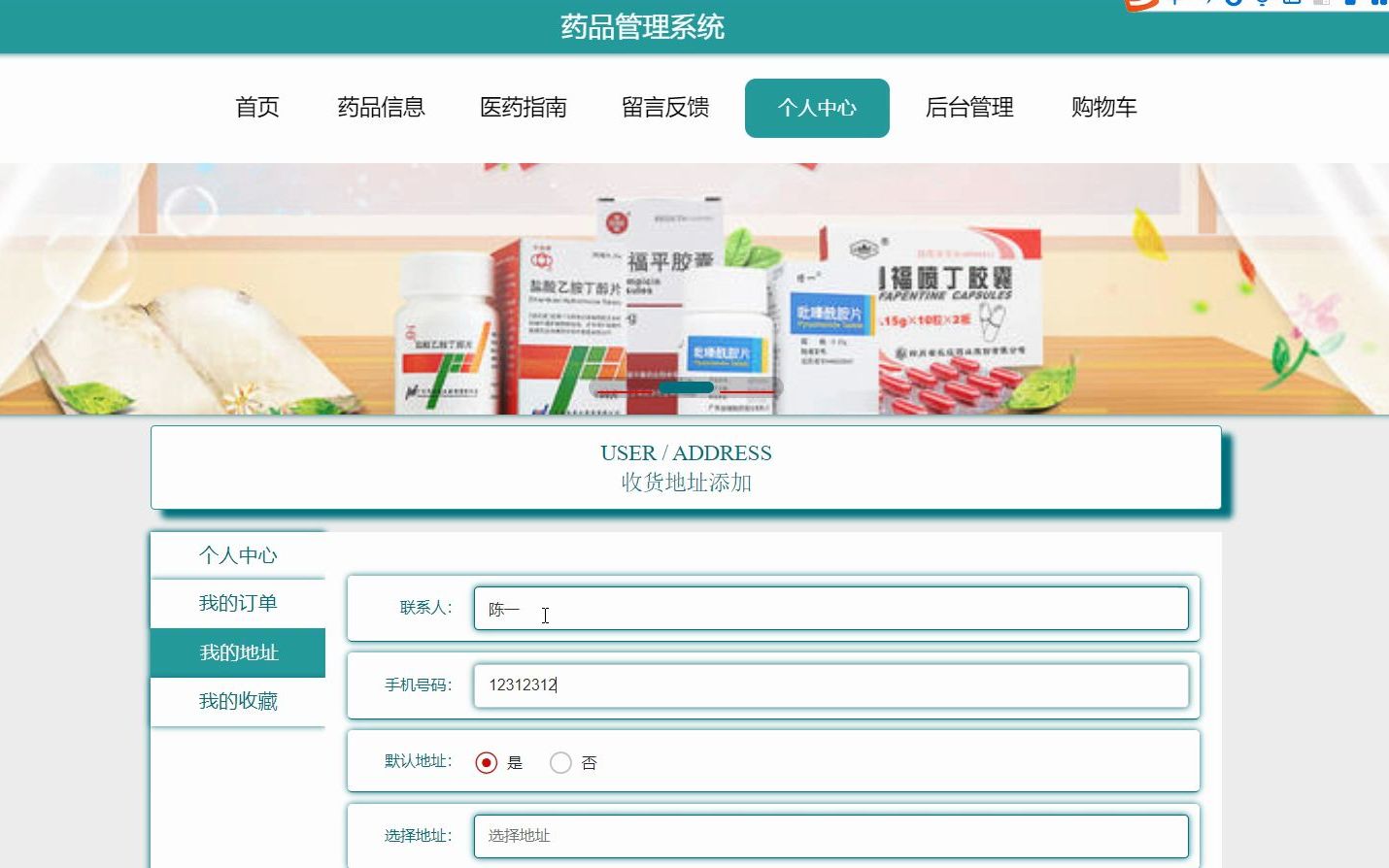Select the active 我的地址 sidebar tab
The width and height of the screenshot is (1389, 868).
[238, 652]
